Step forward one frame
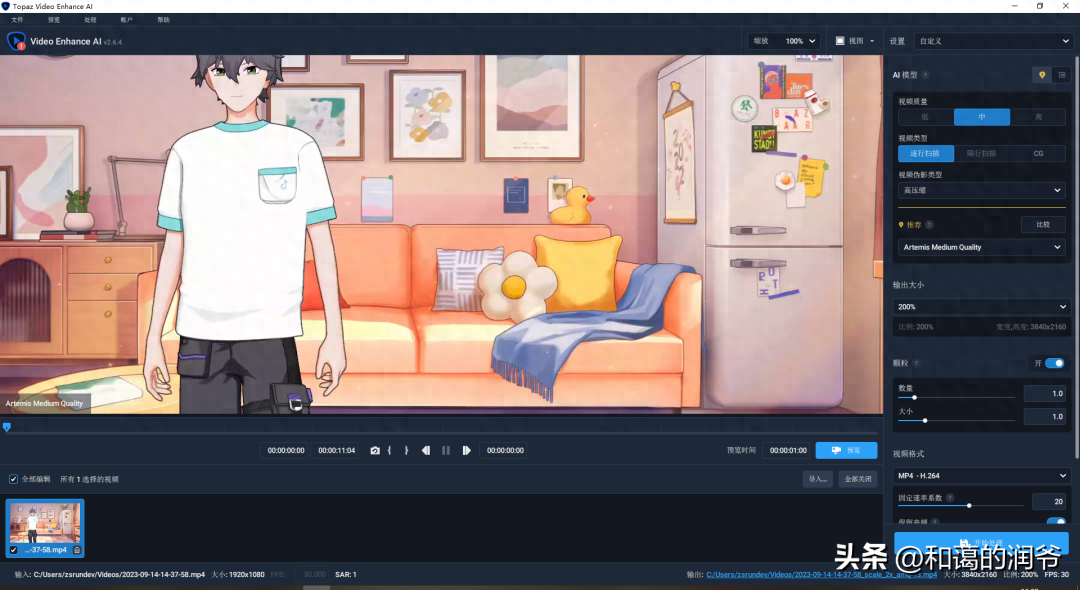Image resolution: width=1080 pixels, height=590 pixels. coord(466,451)
